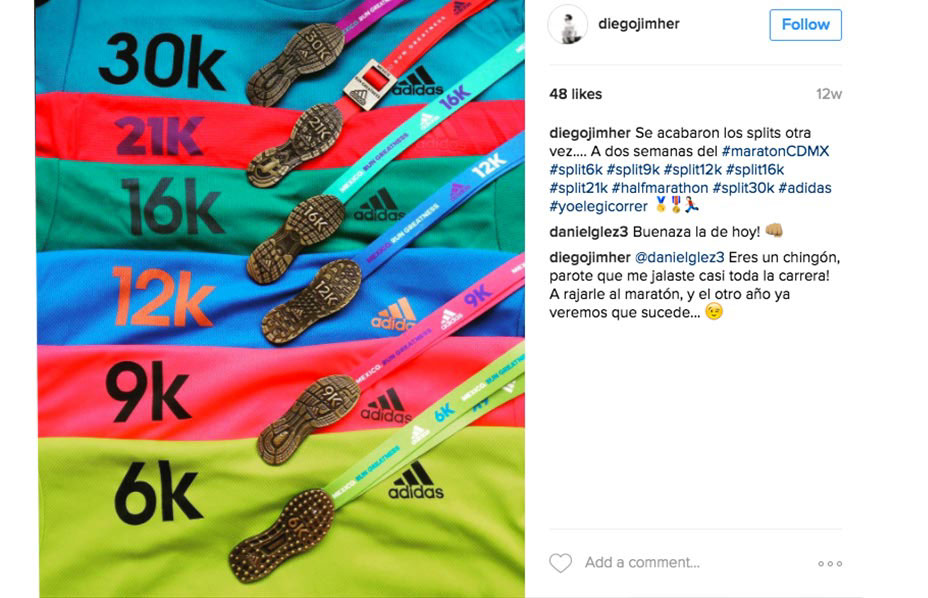This screenshot has height=598, width=928.
Task: Open the #split9k hashtag link
Action: tap(633, 169)
